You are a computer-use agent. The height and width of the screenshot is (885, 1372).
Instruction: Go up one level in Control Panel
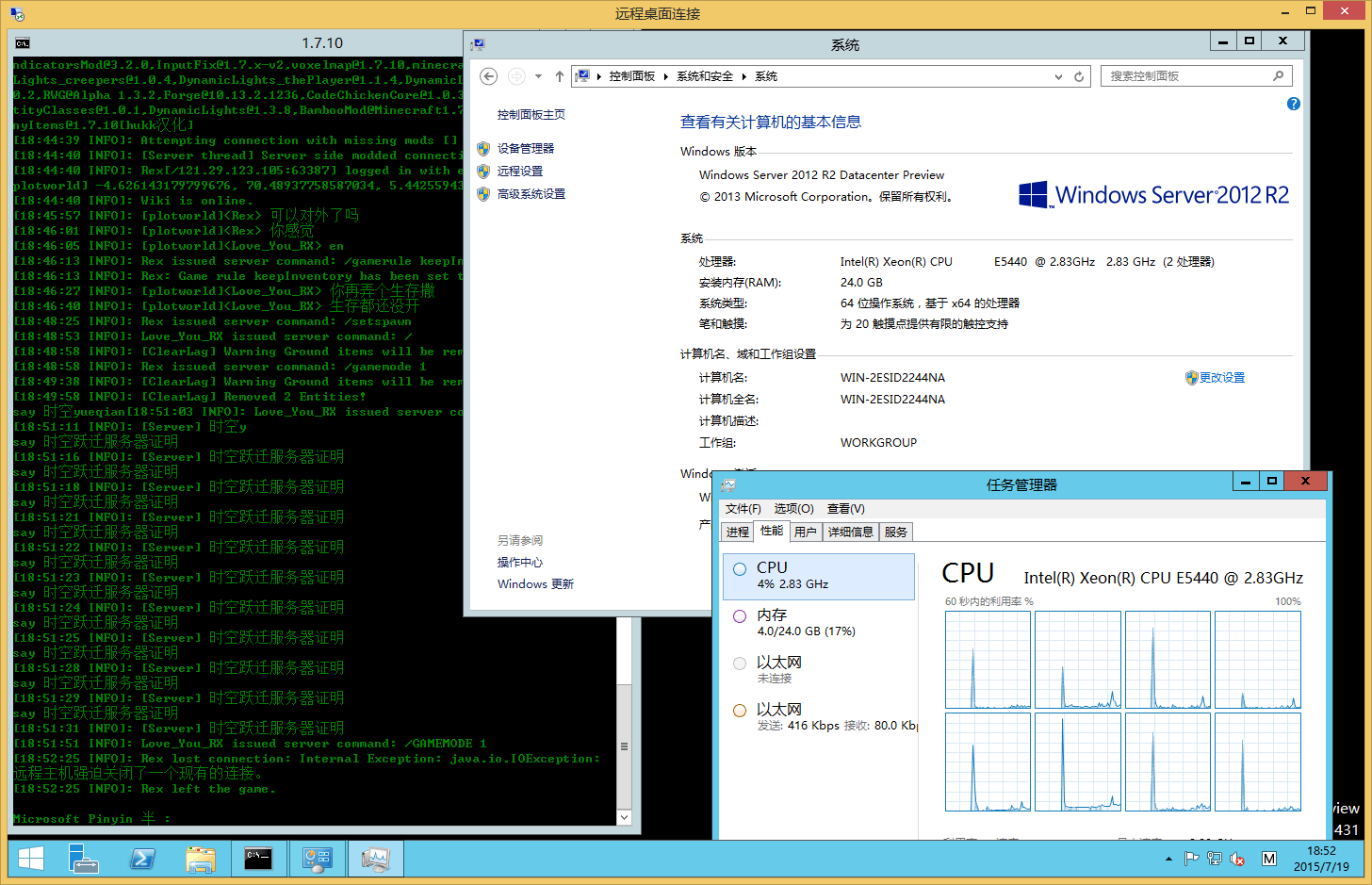[x=559, y=76]
